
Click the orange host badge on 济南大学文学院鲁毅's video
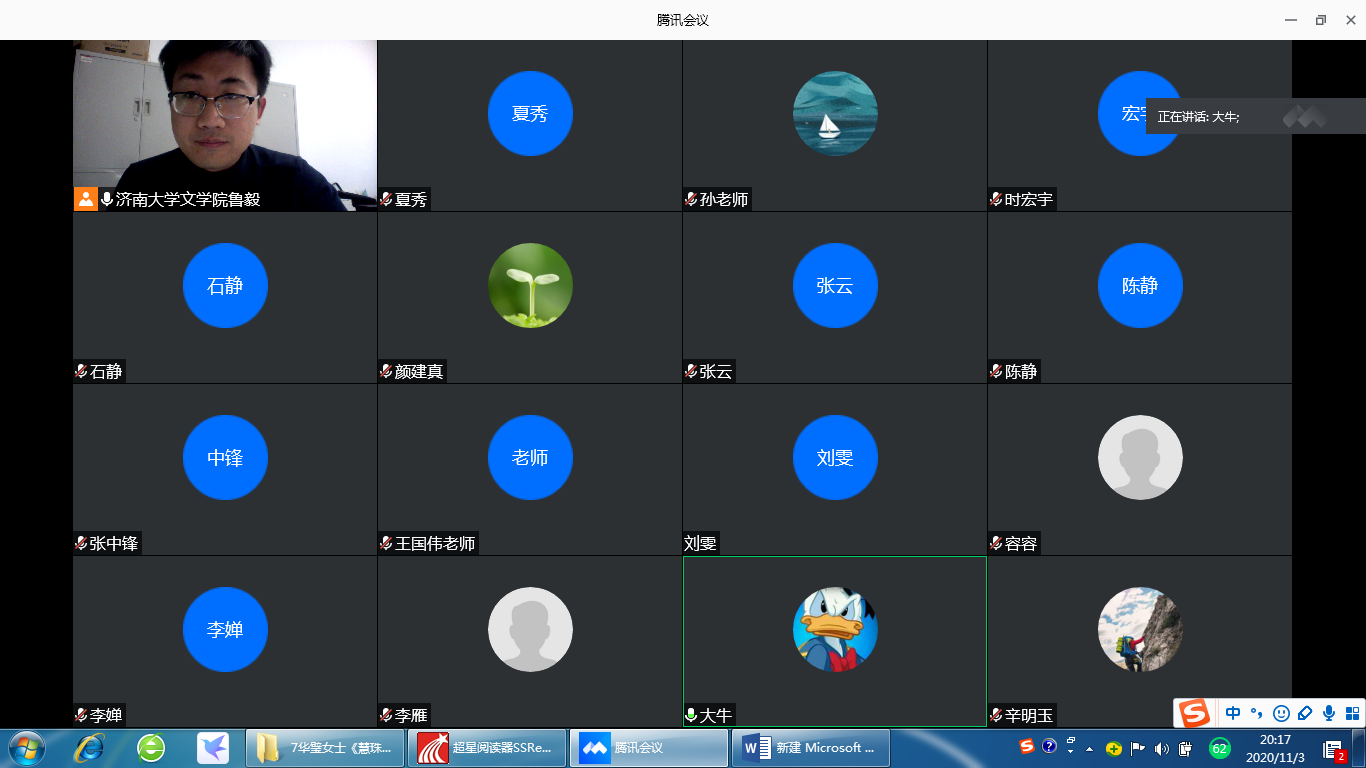[x=86, y=199]
